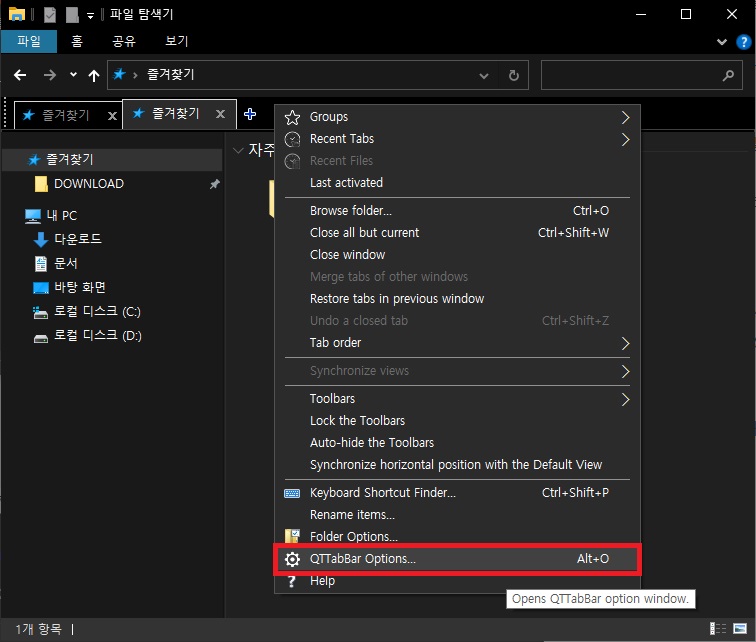Open Tab order submenu
Viewport: 756px width, 642px height.
click(457, 343)
